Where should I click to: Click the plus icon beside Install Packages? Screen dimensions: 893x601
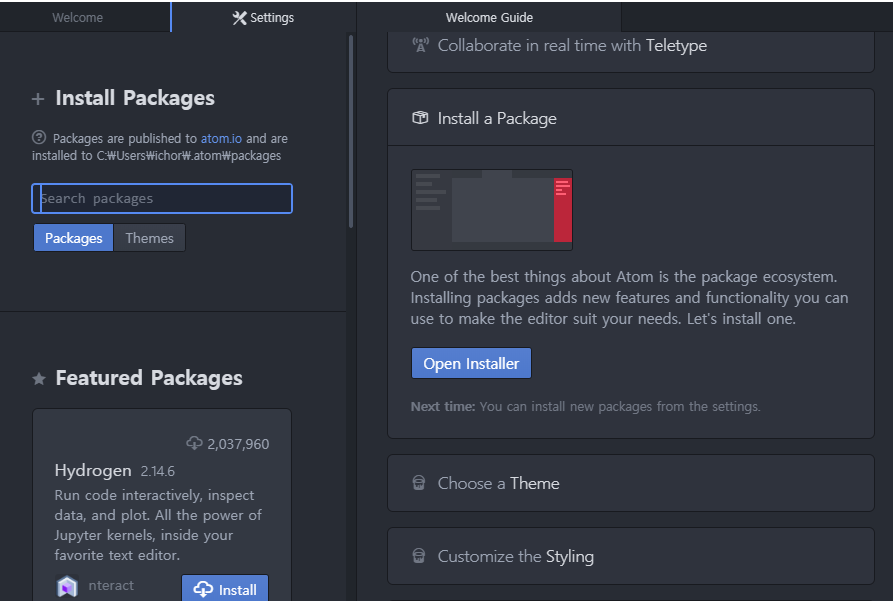coord(38,99)
